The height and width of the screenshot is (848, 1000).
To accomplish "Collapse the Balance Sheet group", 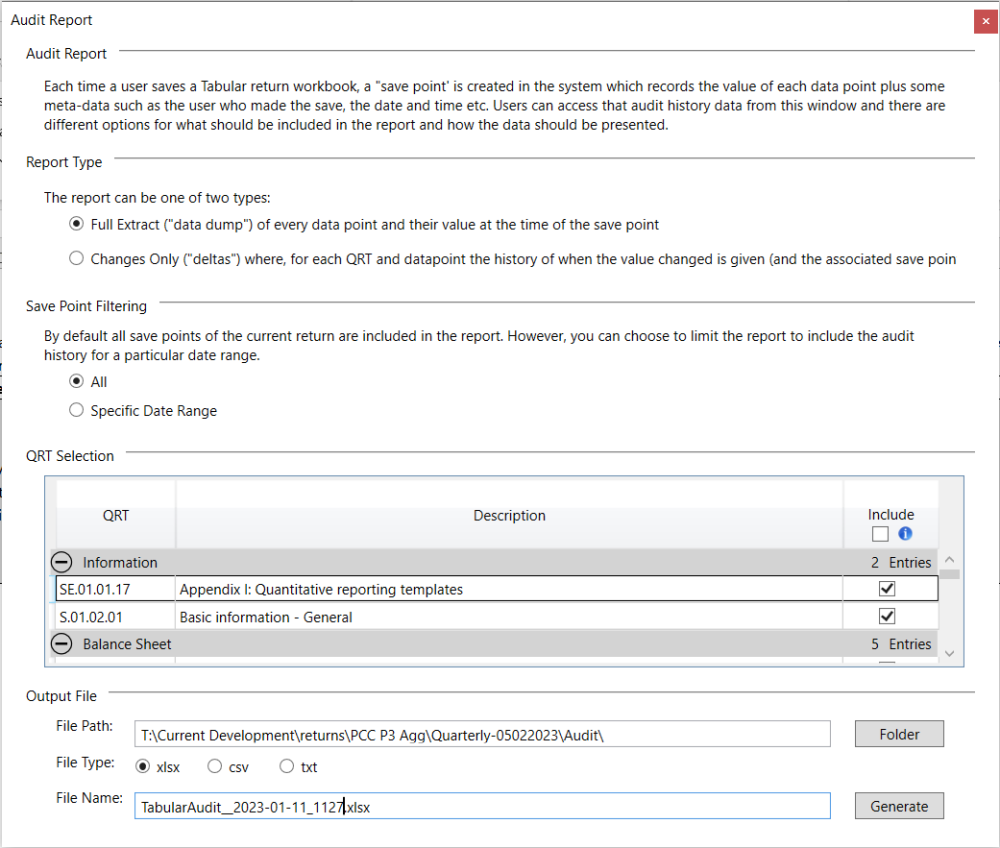I will click(x=61, y=644).
